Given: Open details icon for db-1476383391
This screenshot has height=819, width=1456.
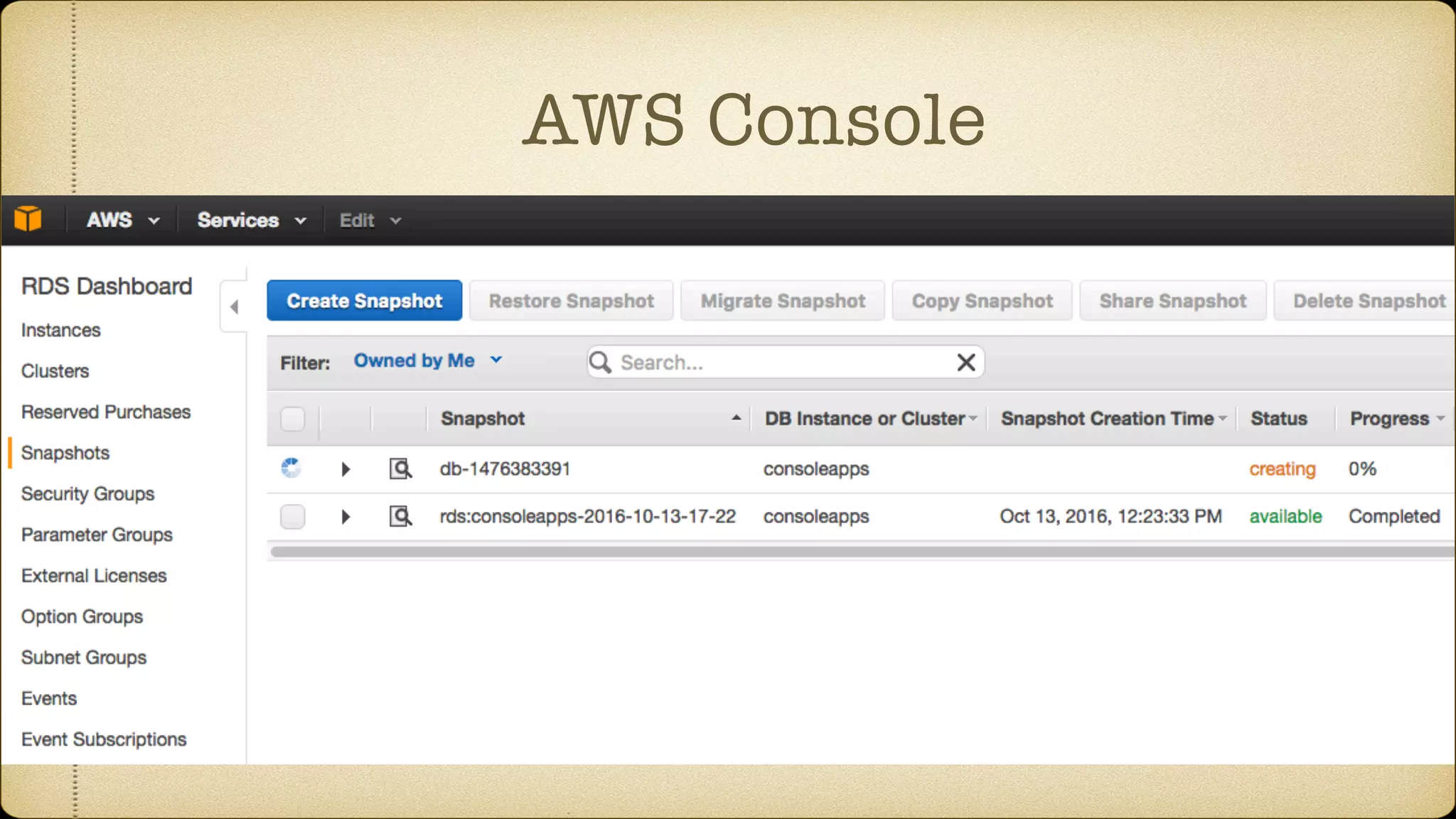Looking at the screenshot, I should pos(400,469).
